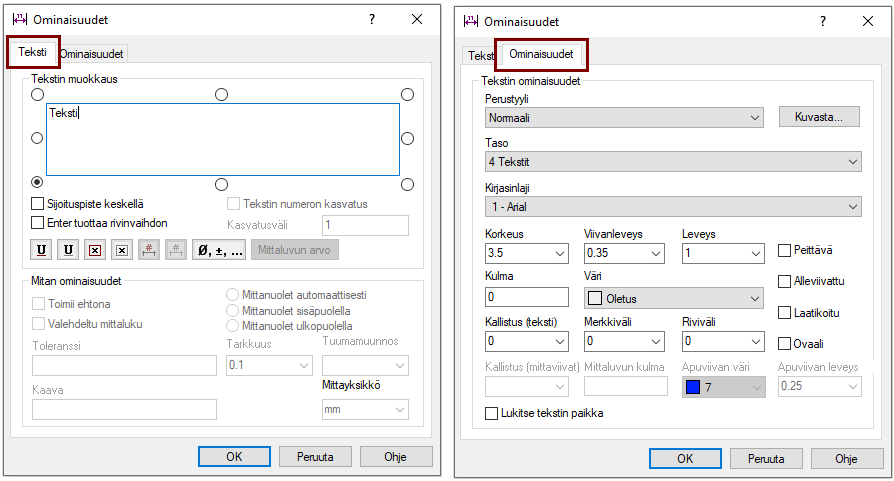Click the red boxed X icon

[95, 250]
